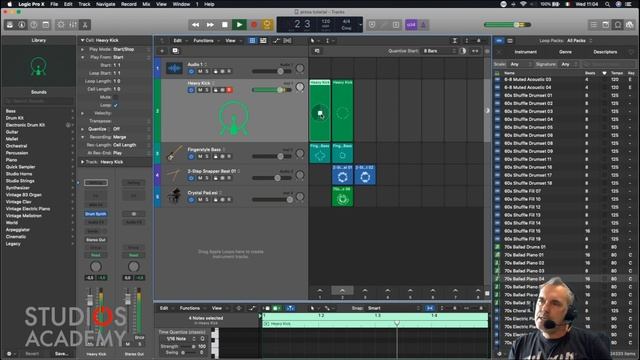The height and width of the screenshot is (360, 640).
Task: Choose Synthesizer category in Library
Action: coord(18,188)
